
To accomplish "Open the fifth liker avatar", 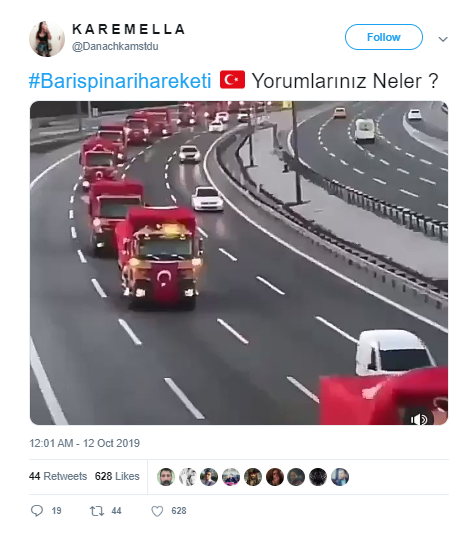I will (253, 476).
